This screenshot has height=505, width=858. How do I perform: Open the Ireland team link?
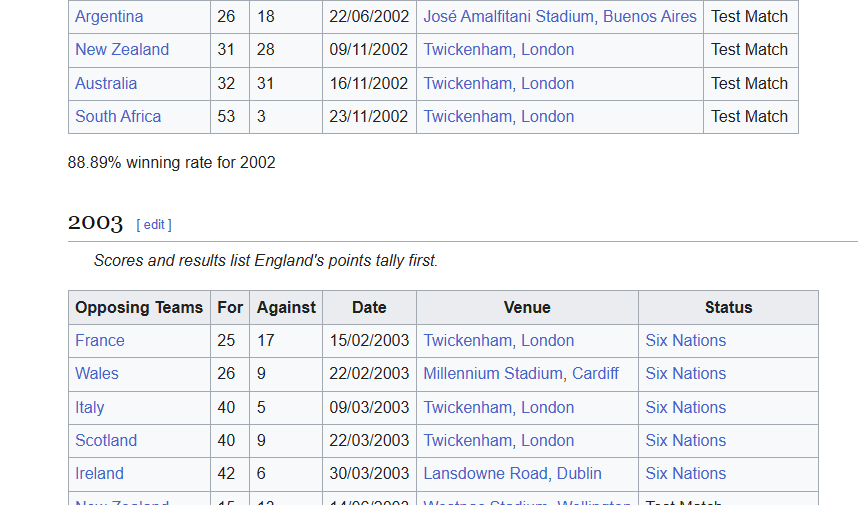click(x=100, y=473)
